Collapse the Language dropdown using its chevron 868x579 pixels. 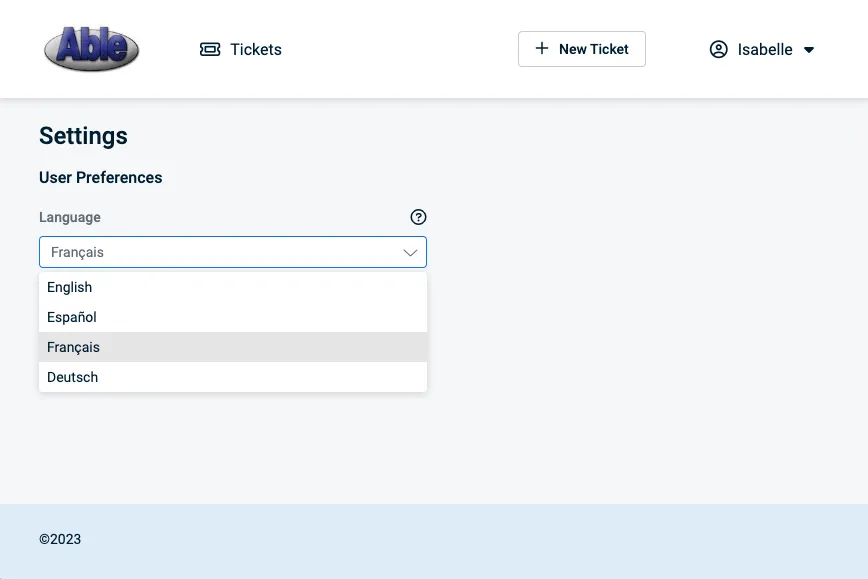click(410, 252)
